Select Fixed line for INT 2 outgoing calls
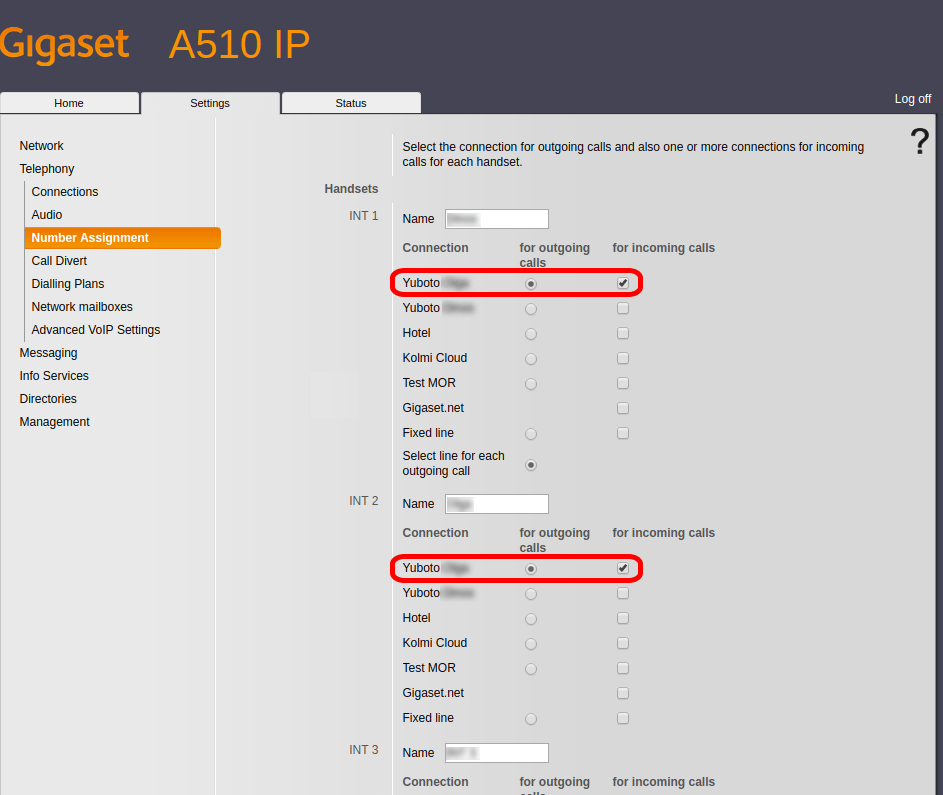The image size is (943, 795). click(x=530, y=719)
